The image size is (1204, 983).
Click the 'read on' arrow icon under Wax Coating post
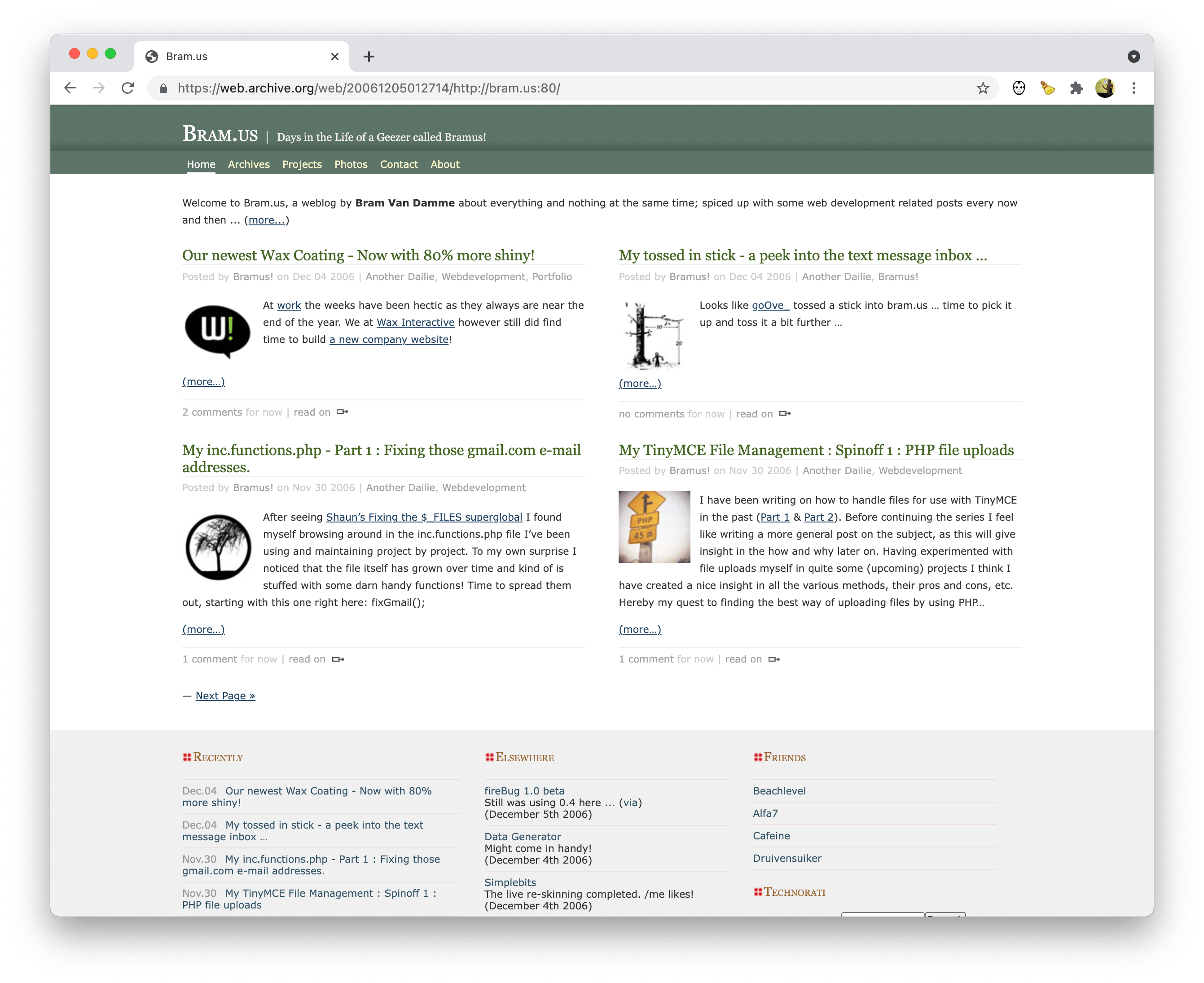(x=342, y=412)
